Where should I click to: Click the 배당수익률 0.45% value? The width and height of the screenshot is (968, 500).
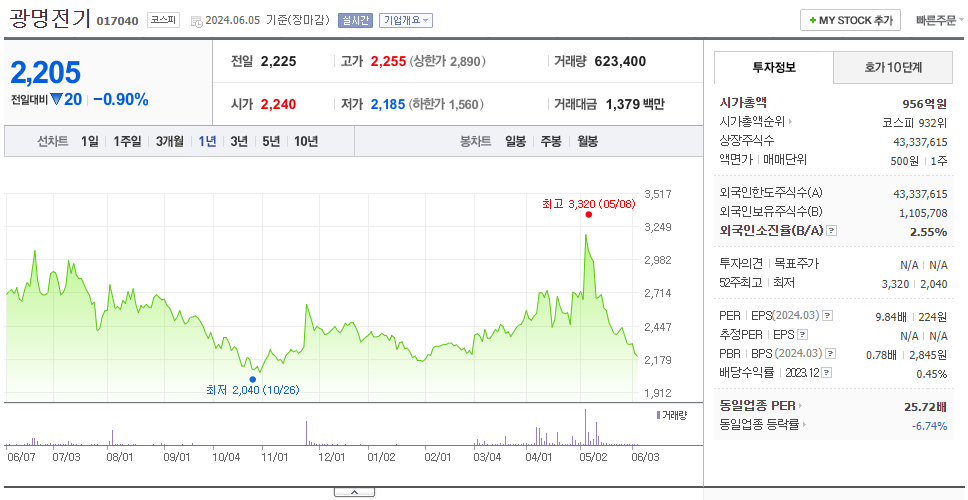[932, 373]
